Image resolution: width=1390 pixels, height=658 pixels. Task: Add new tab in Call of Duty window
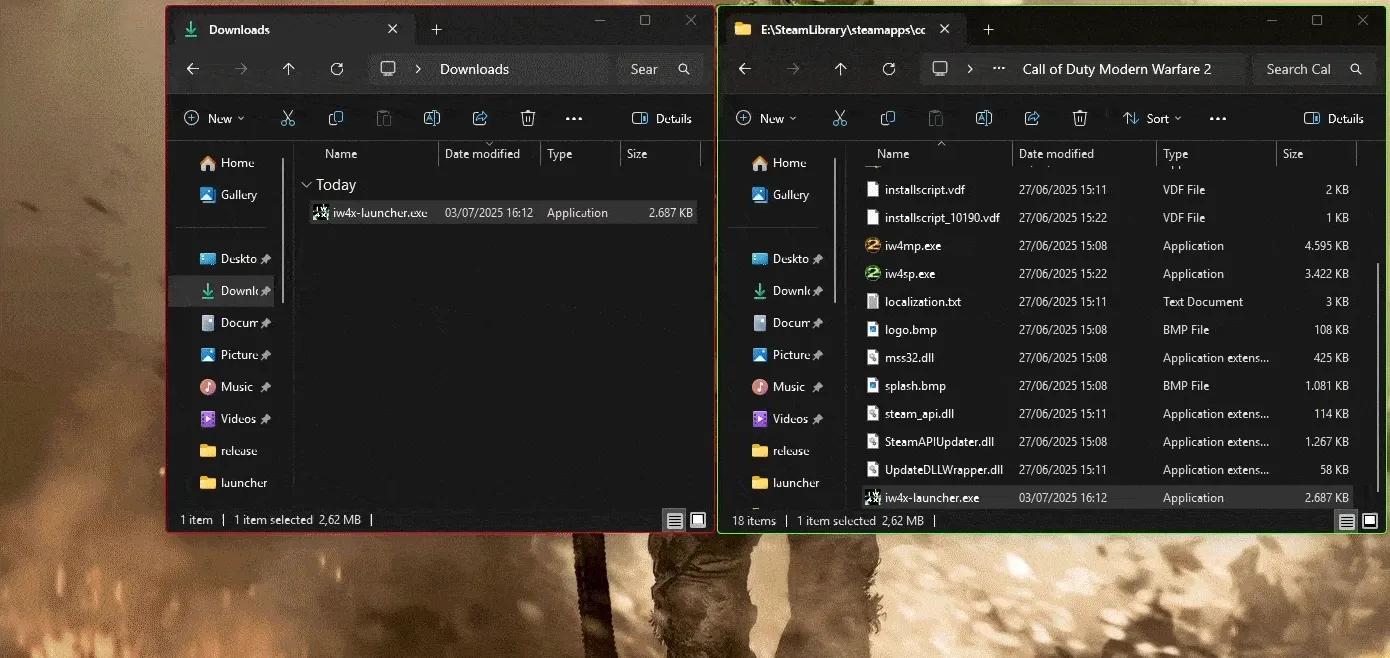[988, 30]
